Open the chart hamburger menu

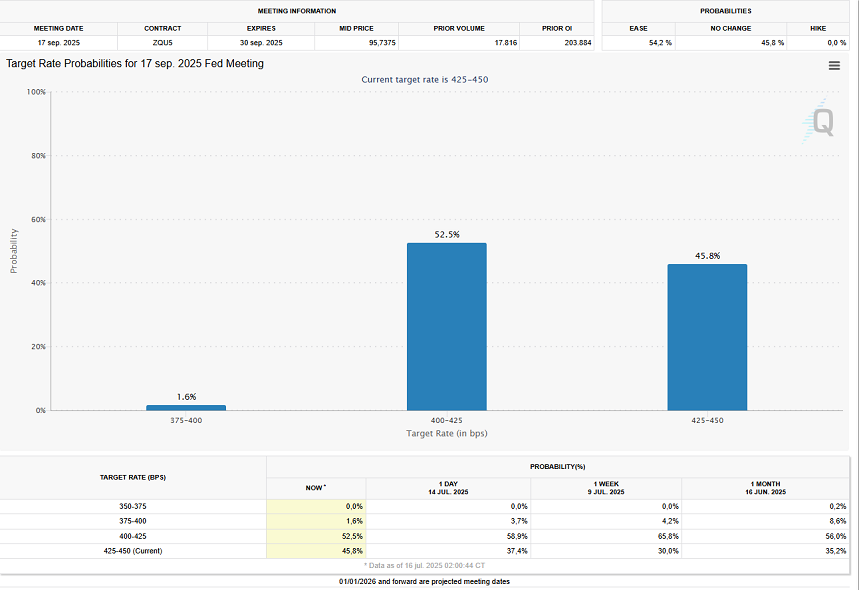click(x=834, y=66)
